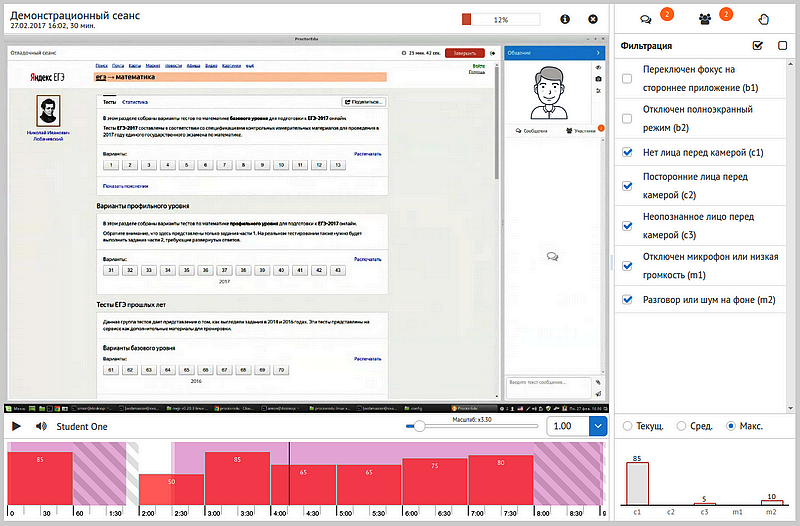800x526 pixels.
Task: Click playback speed field showing 1.00
Action: pyautogui.click(x=568, y=426)
